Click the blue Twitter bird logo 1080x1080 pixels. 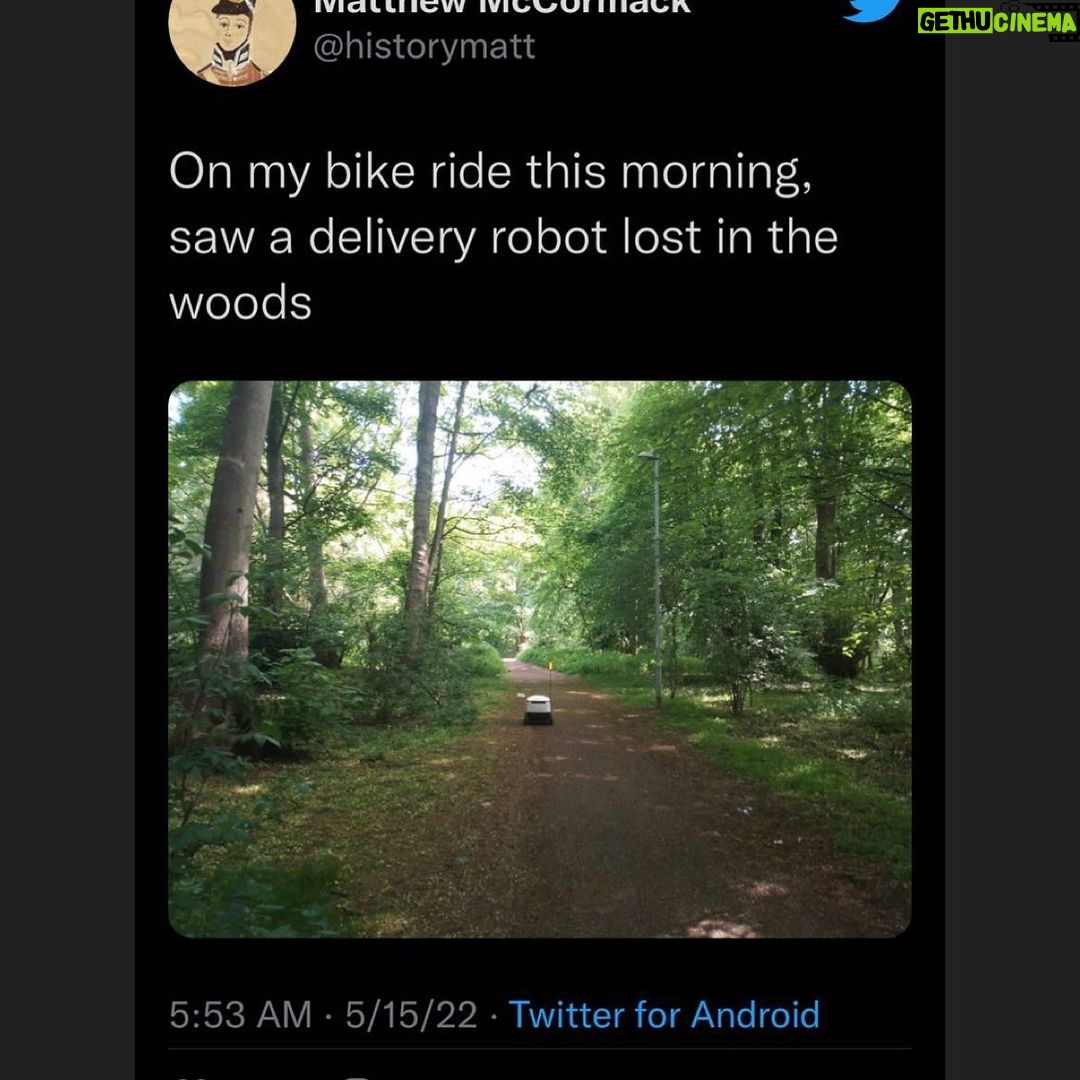[x=872, y=10]
